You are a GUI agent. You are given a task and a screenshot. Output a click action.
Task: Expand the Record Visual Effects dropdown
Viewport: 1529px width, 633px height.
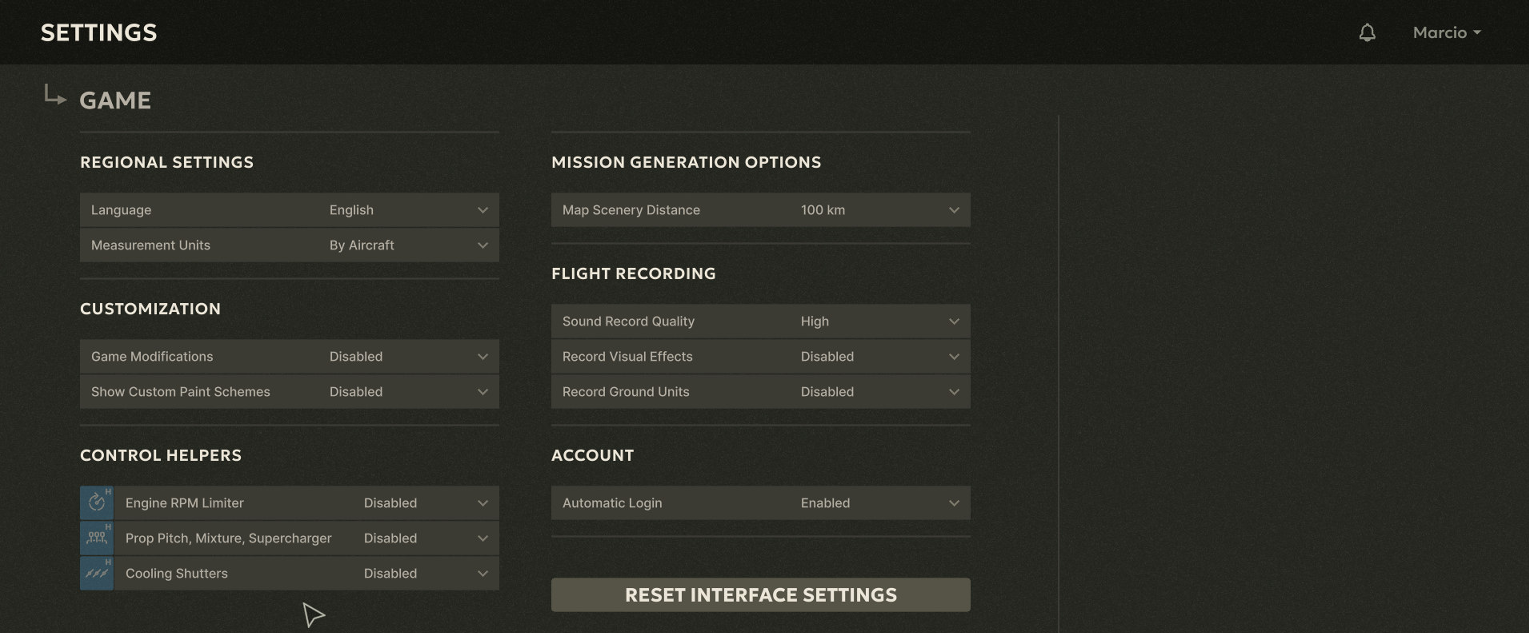pyautogui.click(x=761, y=356)
